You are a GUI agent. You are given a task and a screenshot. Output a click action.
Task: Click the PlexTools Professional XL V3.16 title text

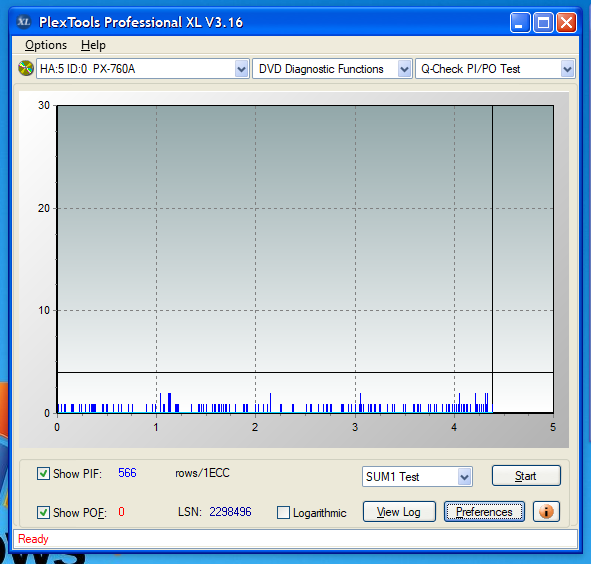tap(141, 22)
